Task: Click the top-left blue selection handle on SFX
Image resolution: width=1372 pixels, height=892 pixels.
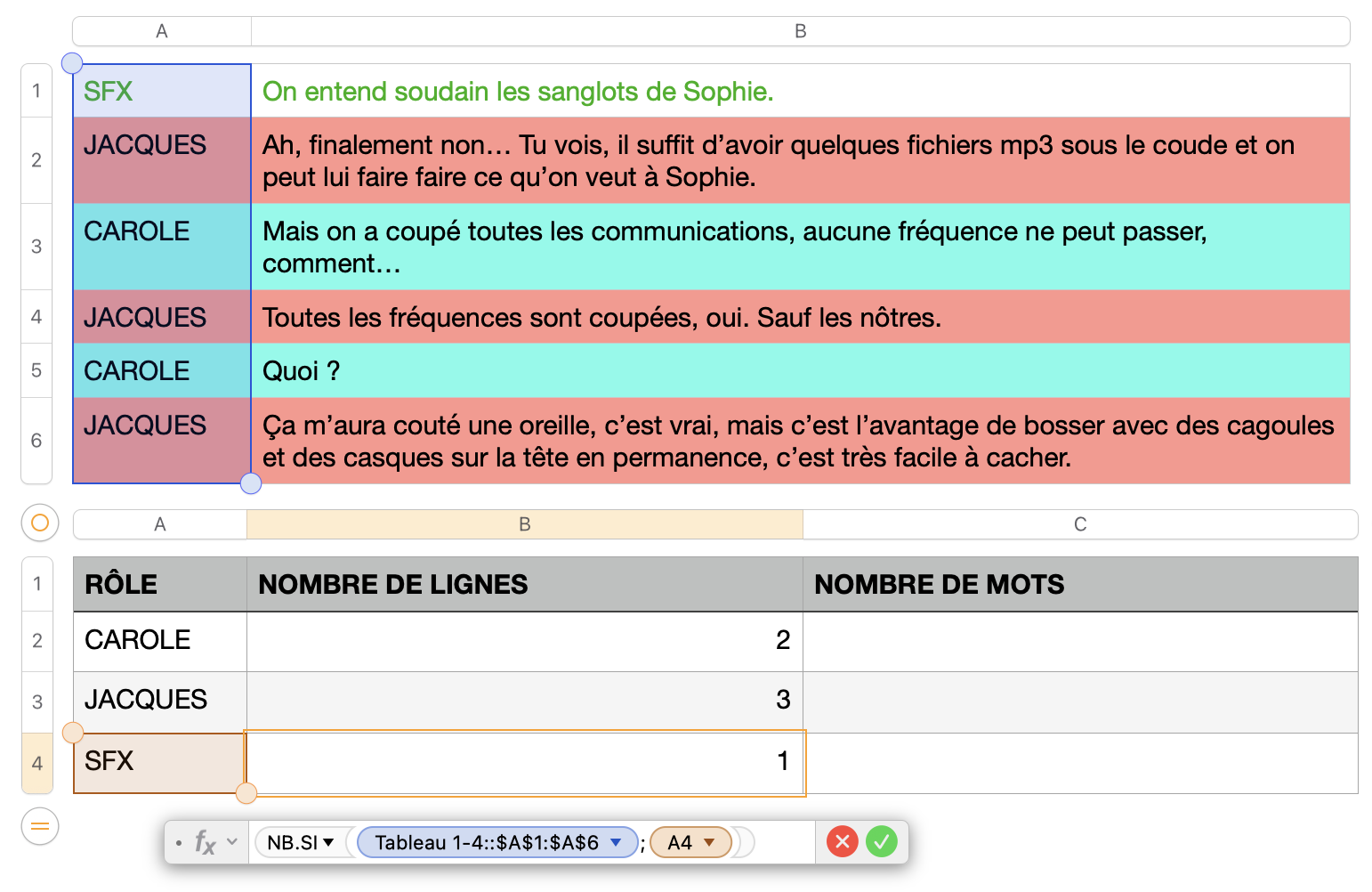Action: tap(72, 63)
